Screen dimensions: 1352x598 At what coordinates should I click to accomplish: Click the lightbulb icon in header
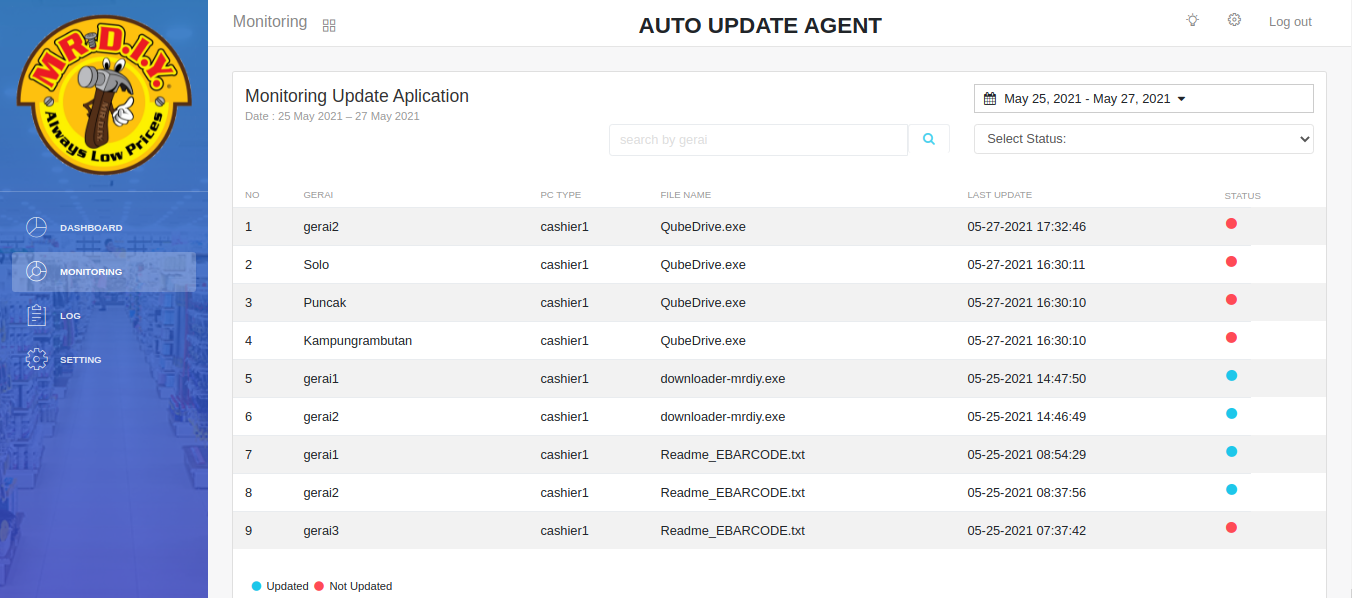[1192, 21]
